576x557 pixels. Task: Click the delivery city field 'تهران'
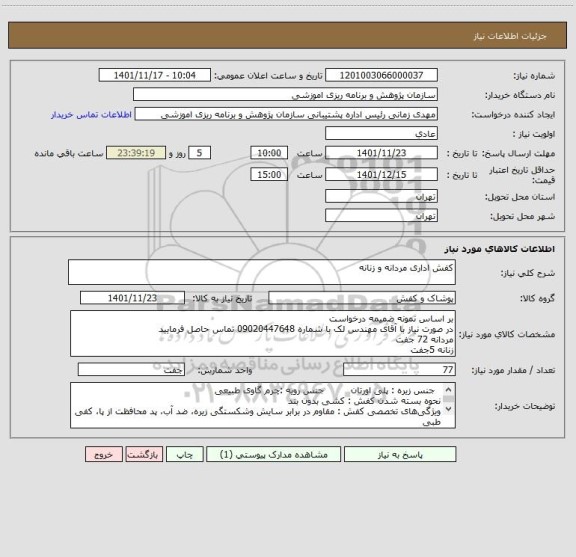(381, 216)
